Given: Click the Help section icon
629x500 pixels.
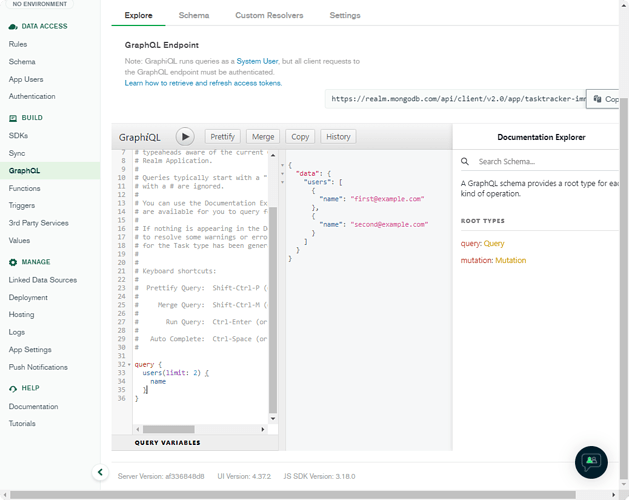Looking at the screenshot, I should [x=13, y=388].
